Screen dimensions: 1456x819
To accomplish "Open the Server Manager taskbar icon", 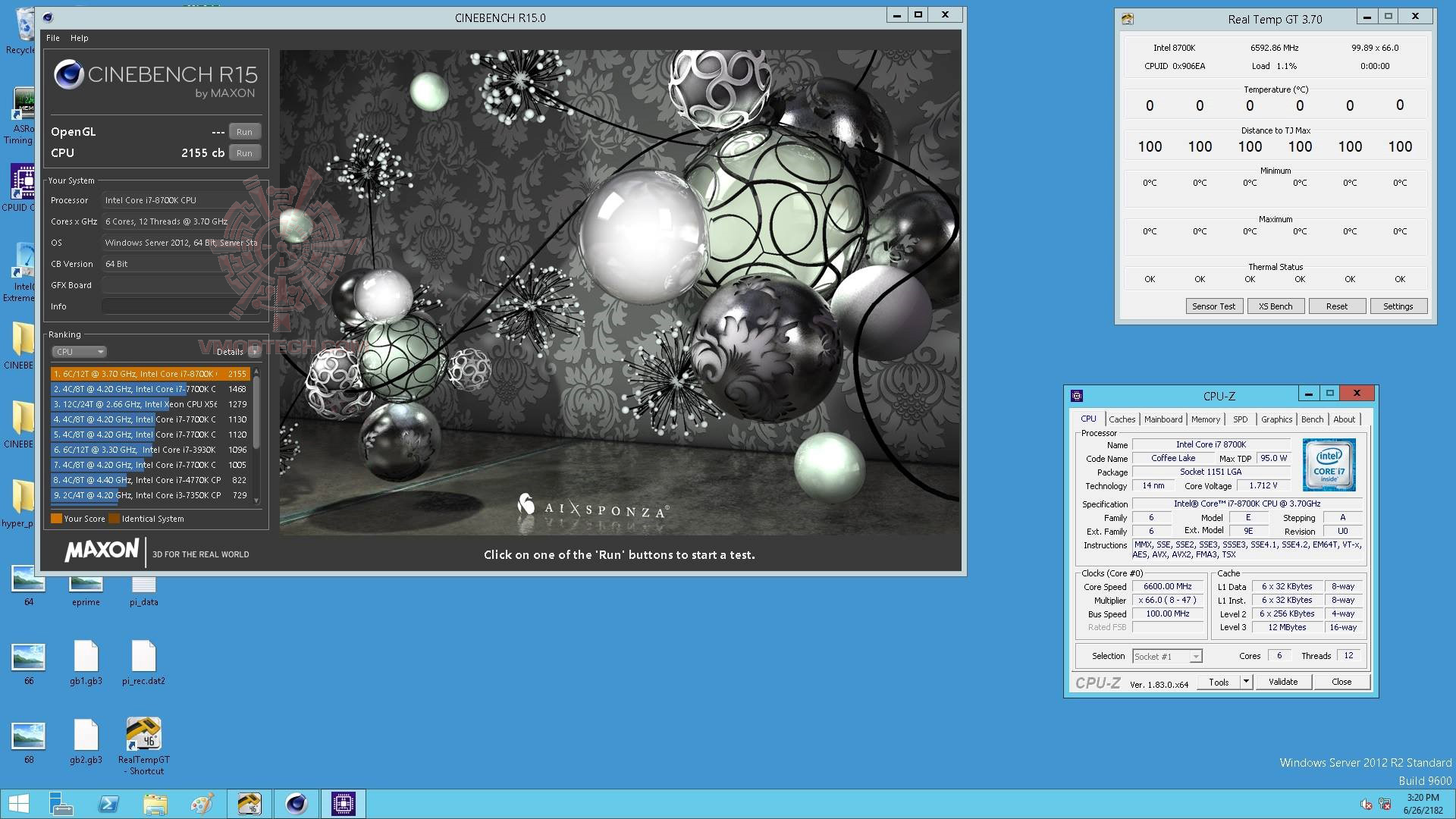I will tap(61, 804).
